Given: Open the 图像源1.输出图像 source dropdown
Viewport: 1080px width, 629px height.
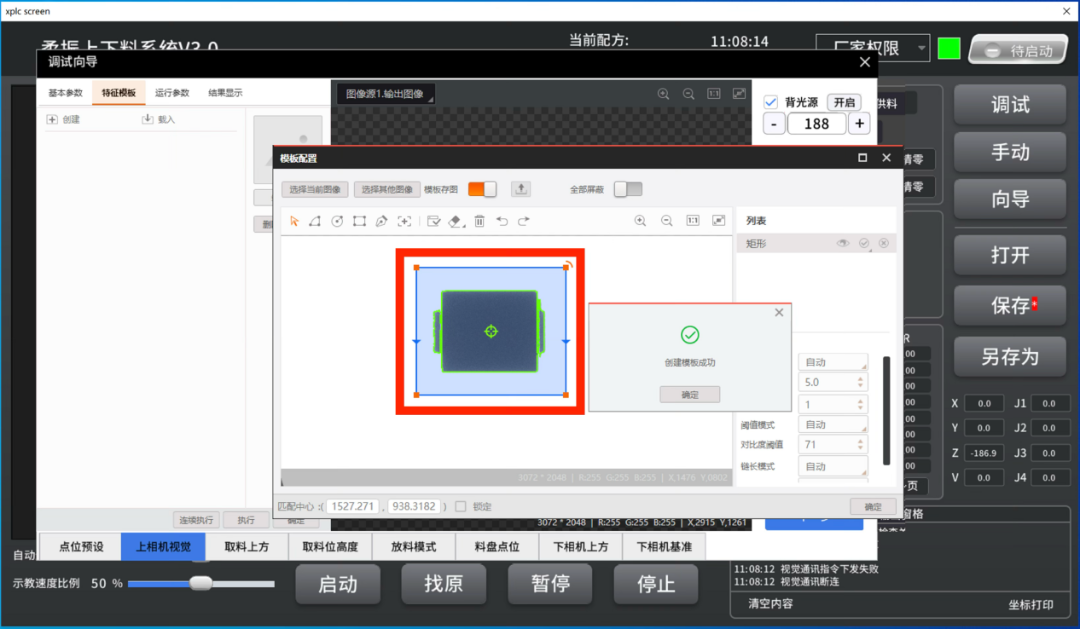Looking at the screenshot, I should 385,94.
